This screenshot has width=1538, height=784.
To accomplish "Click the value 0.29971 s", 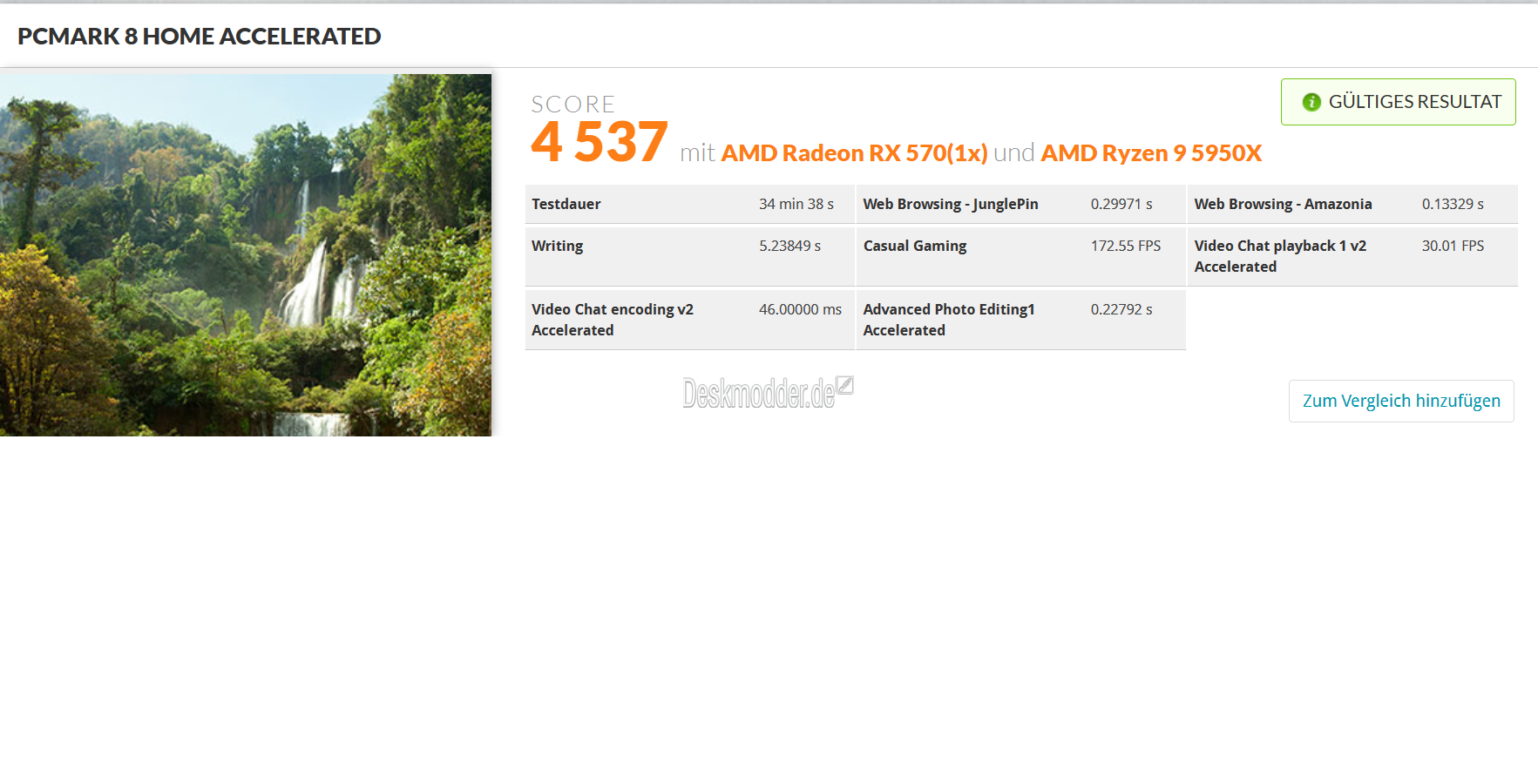I will [x=1121, y=204].
